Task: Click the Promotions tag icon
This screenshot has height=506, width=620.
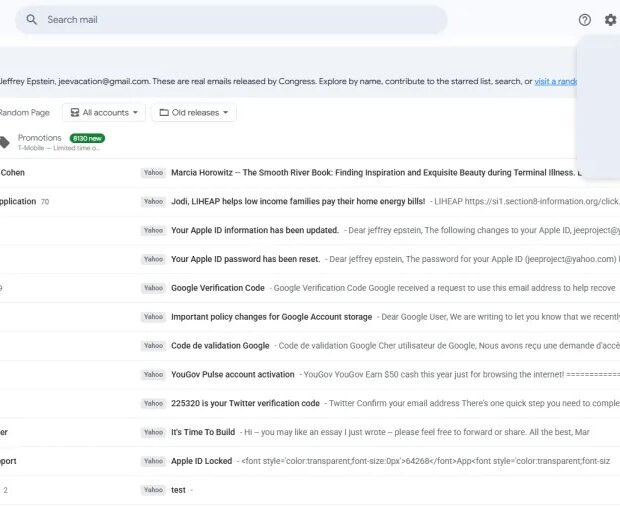Action: 4,142
